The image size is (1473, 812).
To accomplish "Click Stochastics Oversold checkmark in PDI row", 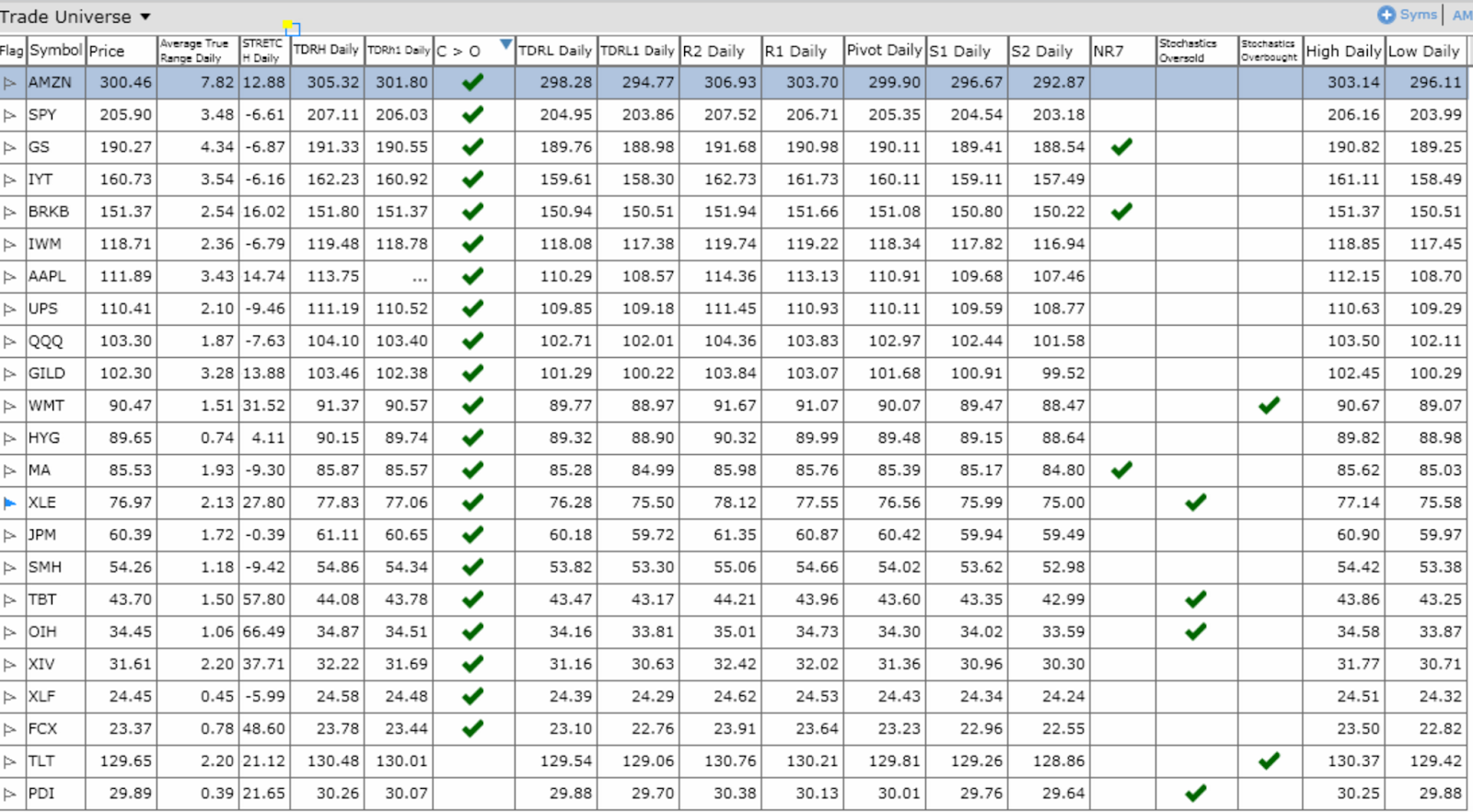I will tap(1196, 793).
